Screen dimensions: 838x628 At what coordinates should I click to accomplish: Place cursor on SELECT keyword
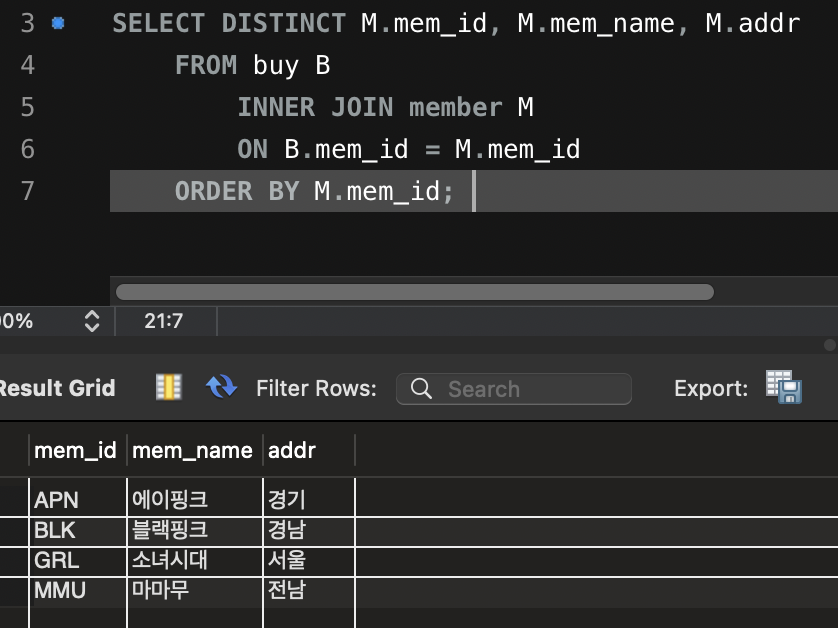[158, 23]
